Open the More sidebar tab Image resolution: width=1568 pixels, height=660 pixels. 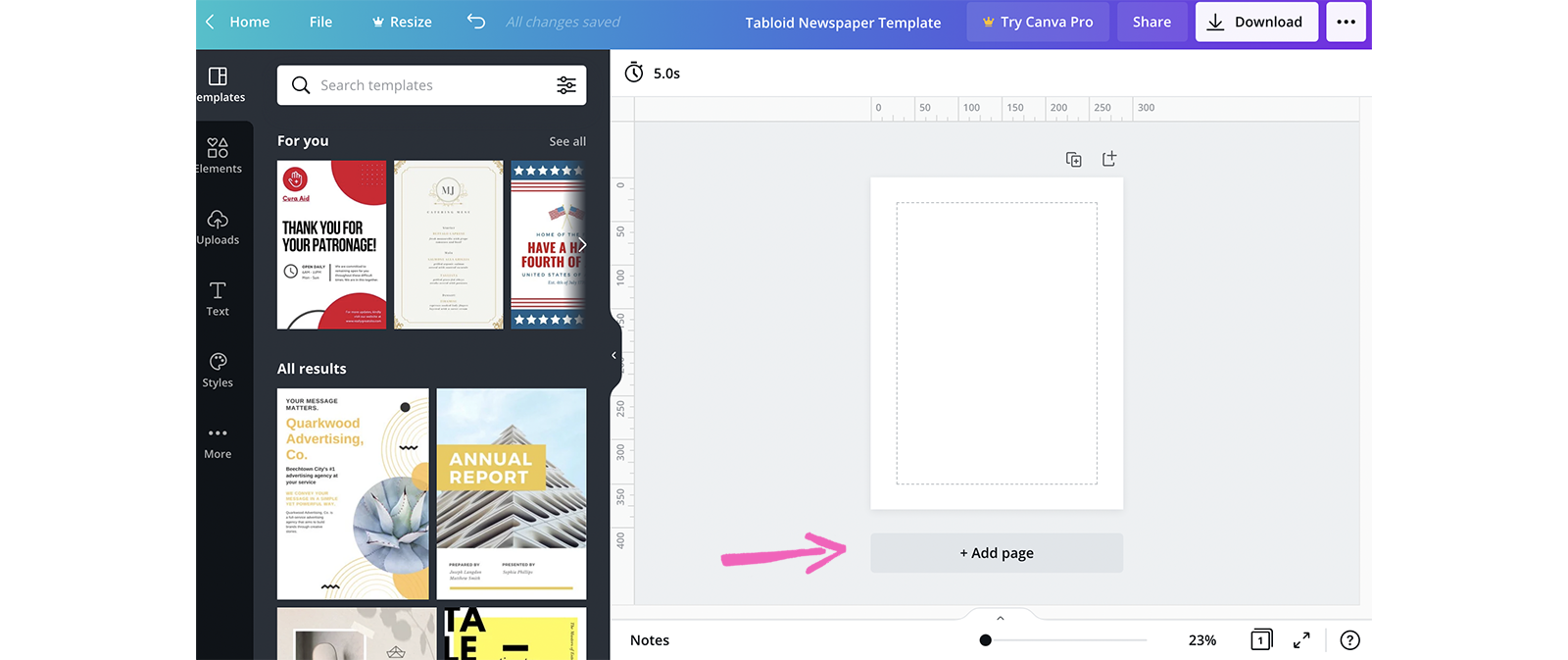tap(218, 442)
